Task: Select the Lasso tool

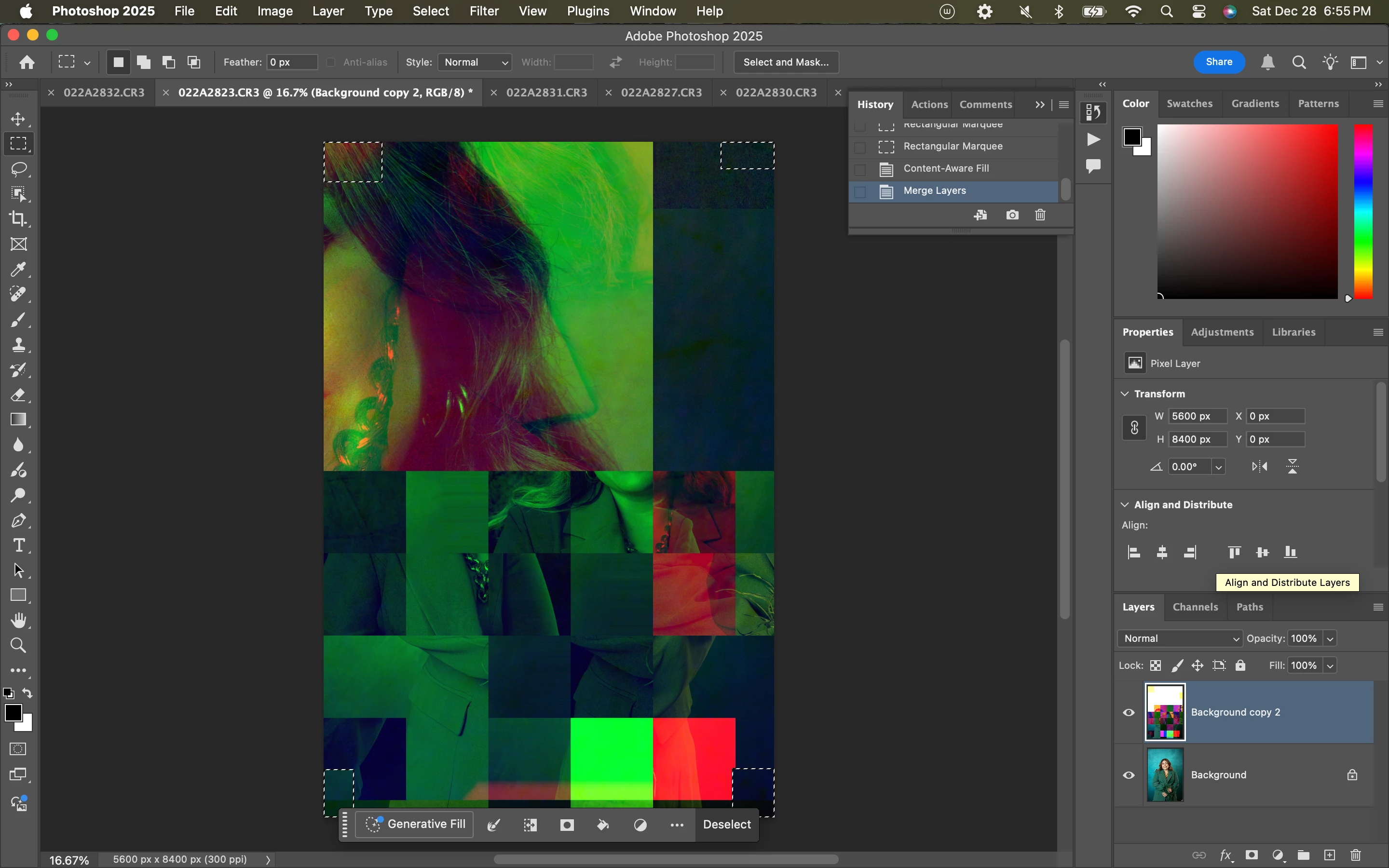Action: point(19,169)
